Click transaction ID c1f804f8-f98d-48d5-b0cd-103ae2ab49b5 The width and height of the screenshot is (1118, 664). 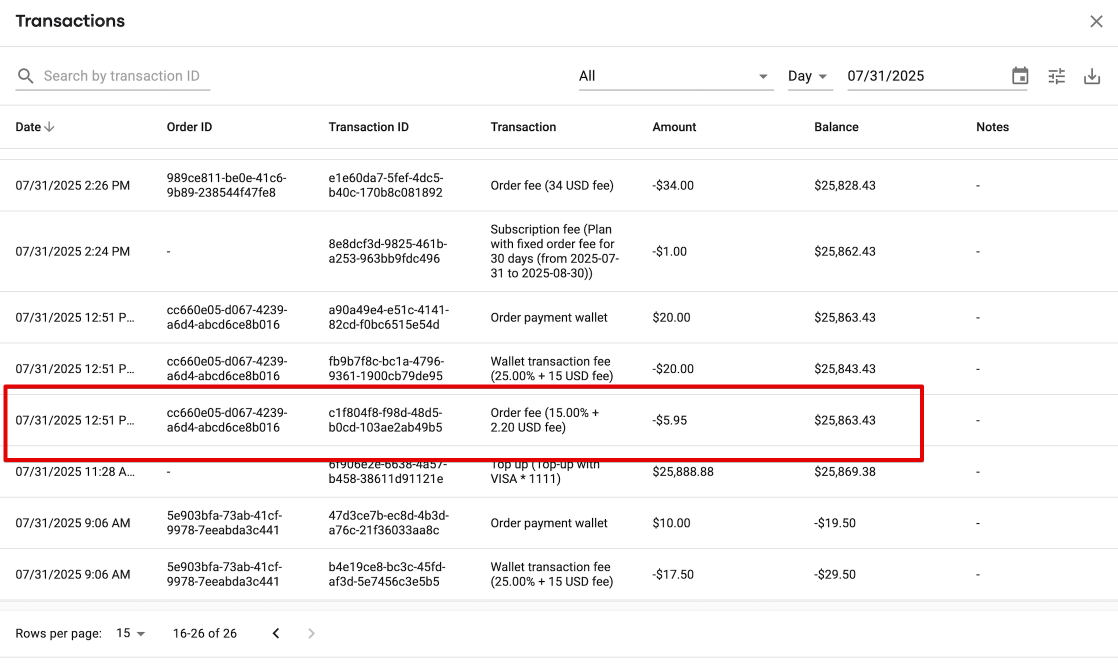click(x=386, y=420)
